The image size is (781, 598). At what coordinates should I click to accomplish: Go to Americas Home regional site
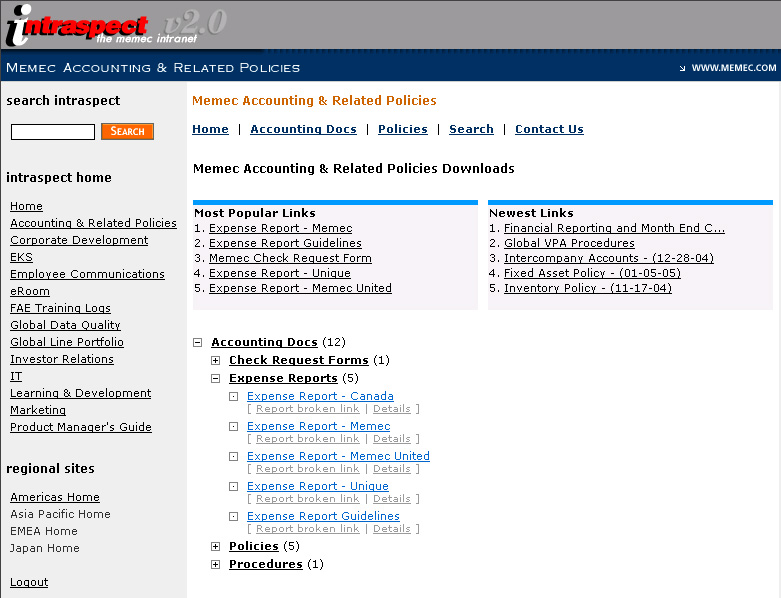[55, 497]
